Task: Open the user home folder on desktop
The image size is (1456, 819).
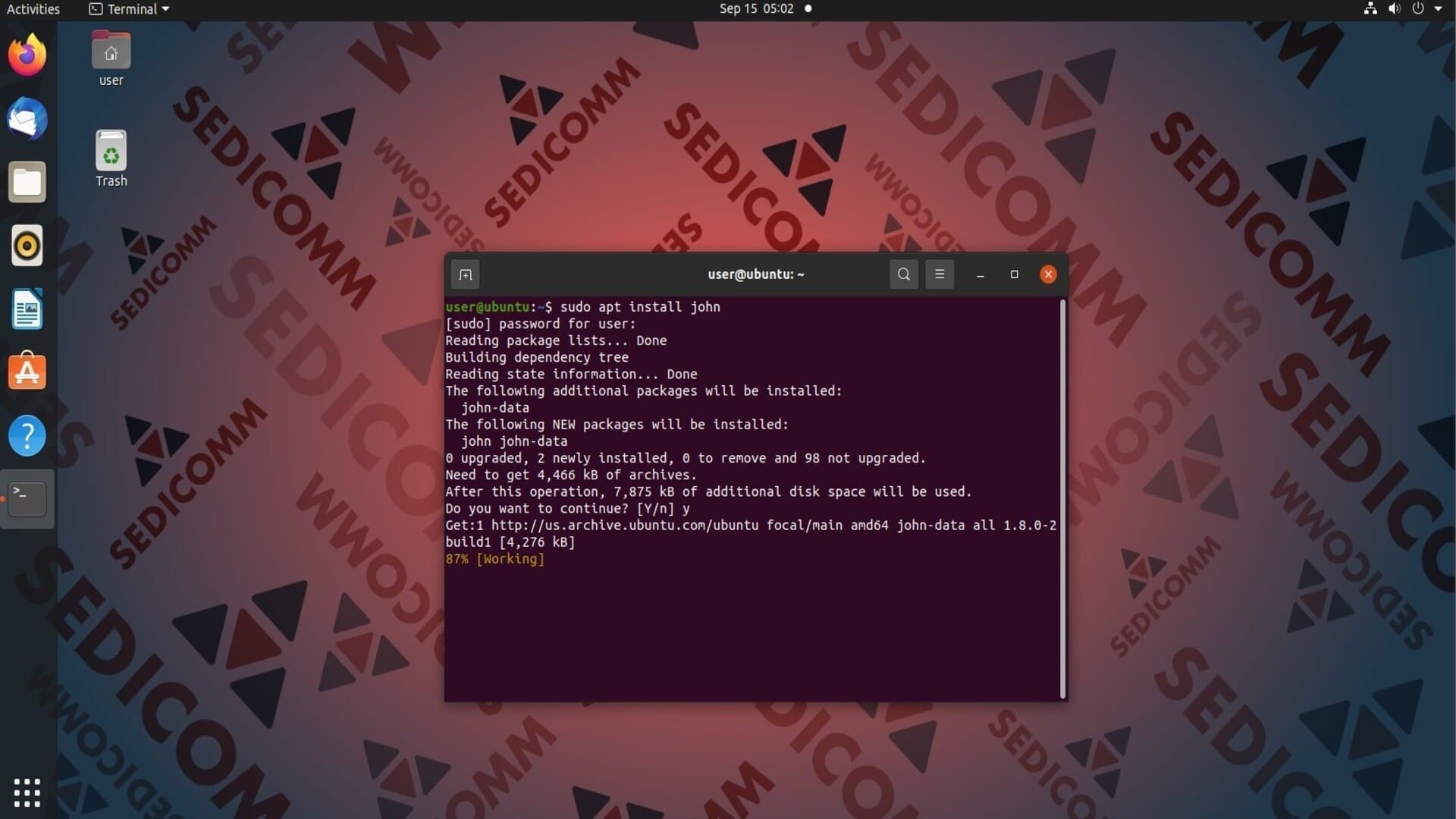Action: click(111, 59)
